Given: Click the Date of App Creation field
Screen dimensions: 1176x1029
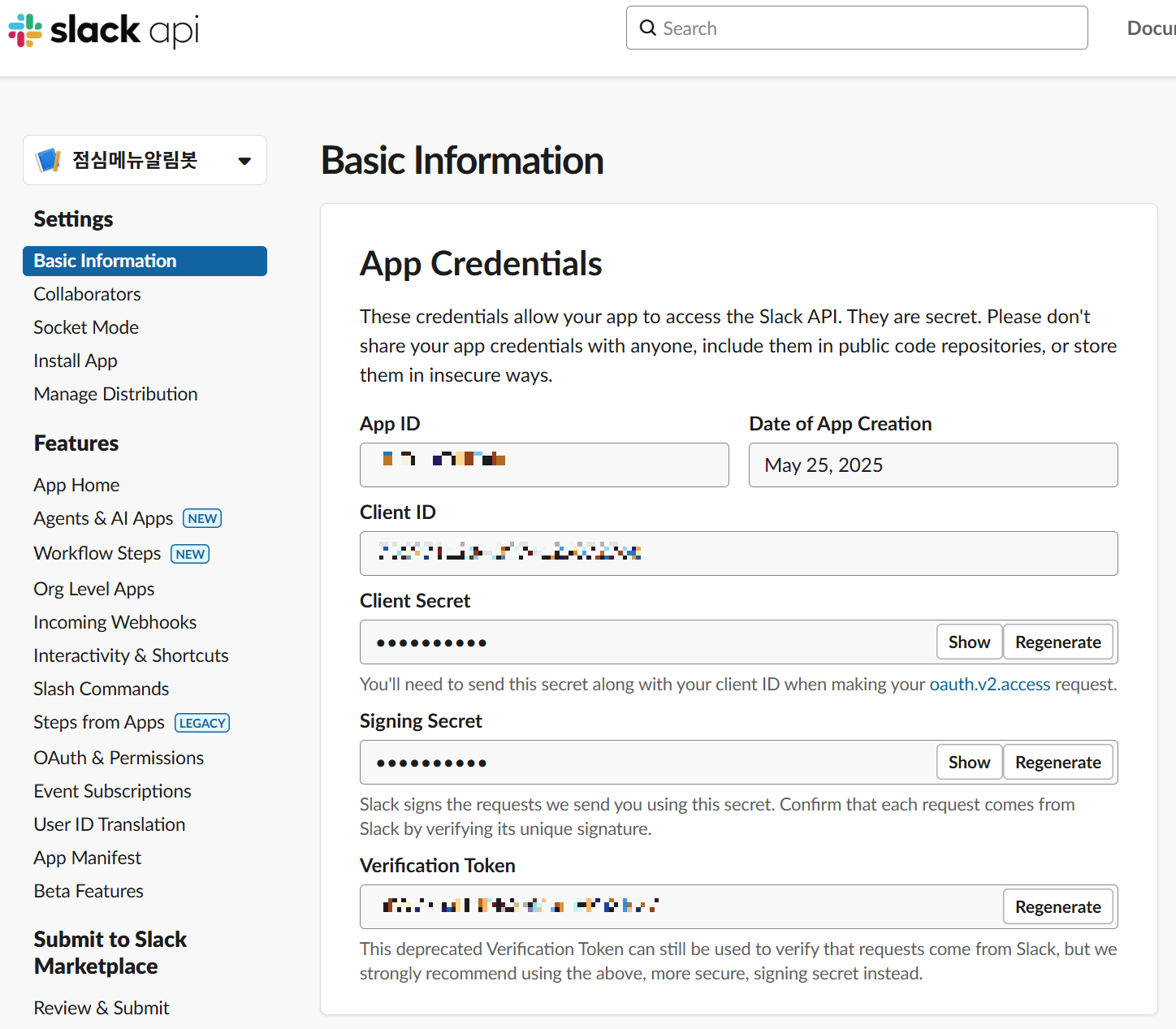Looking at the screenshot, I should point(933,465).
